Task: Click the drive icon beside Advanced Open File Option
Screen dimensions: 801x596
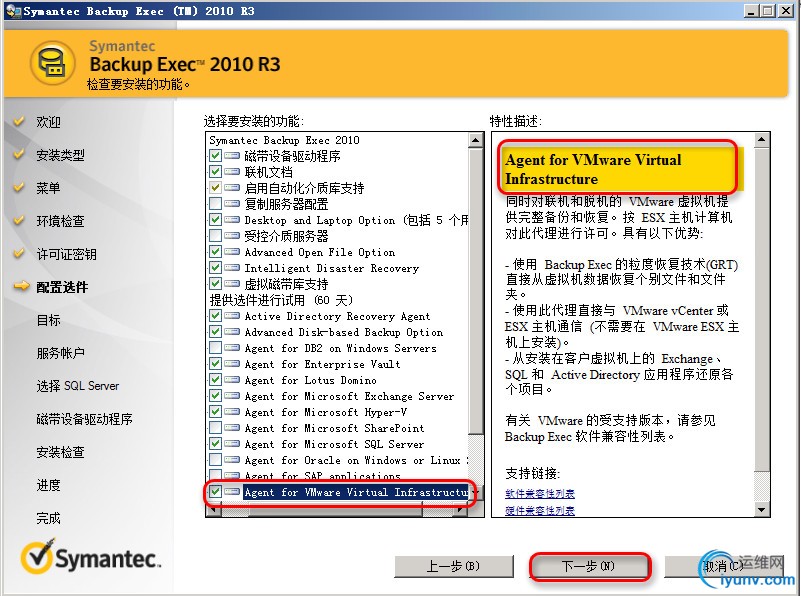Action: (232, 252)
